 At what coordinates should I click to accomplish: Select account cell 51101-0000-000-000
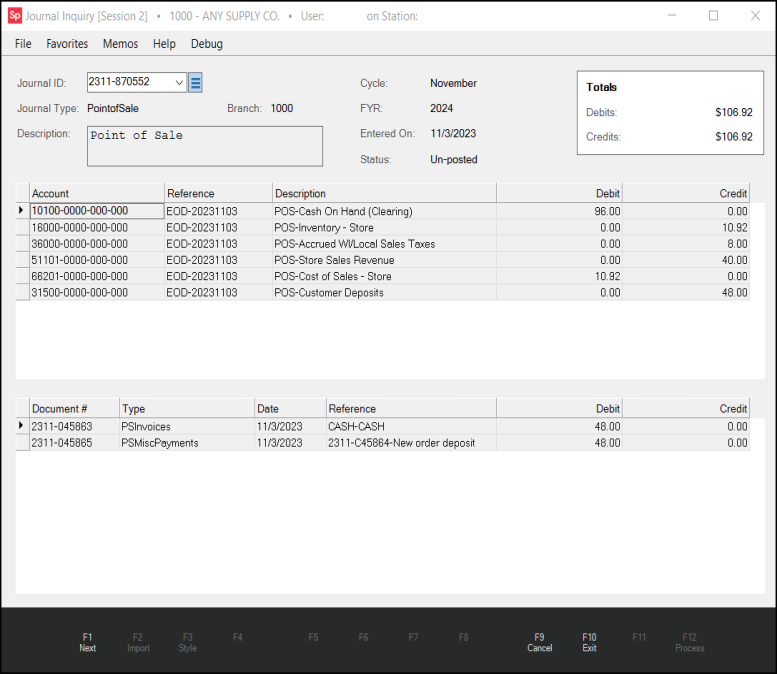coord(97,260)
